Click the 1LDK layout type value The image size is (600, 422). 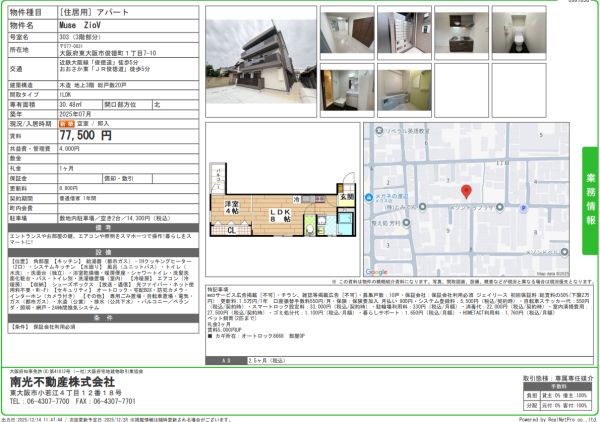pyautogui.click(x=65, y=95)
